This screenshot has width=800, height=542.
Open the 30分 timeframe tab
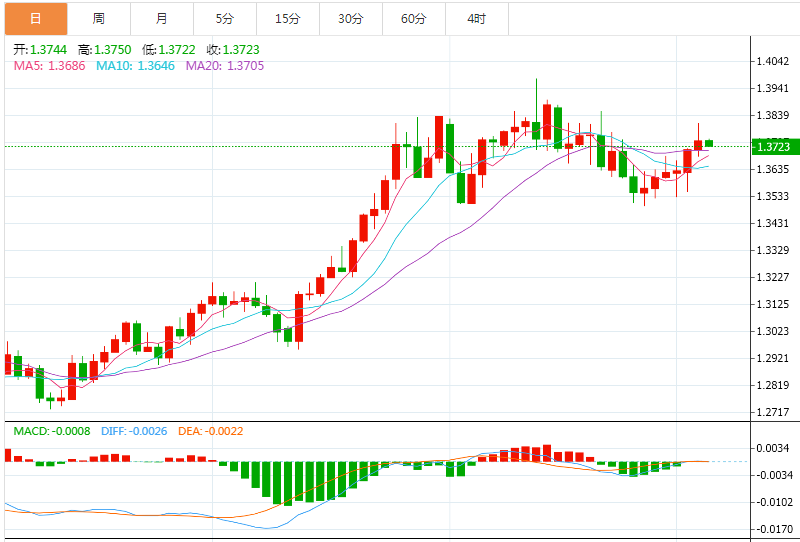pyautogui.click(x=351, y=19)
